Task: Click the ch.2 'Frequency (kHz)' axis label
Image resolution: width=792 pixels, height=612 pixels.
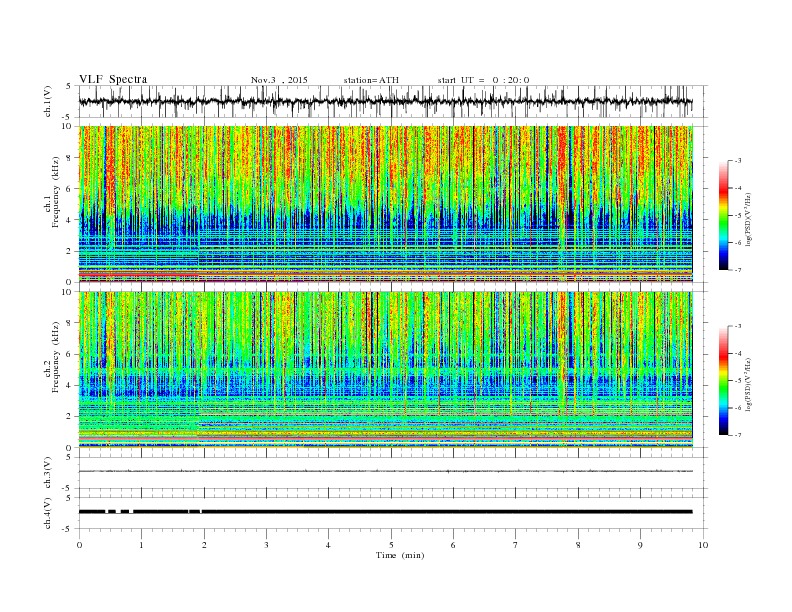Action: 56,358
